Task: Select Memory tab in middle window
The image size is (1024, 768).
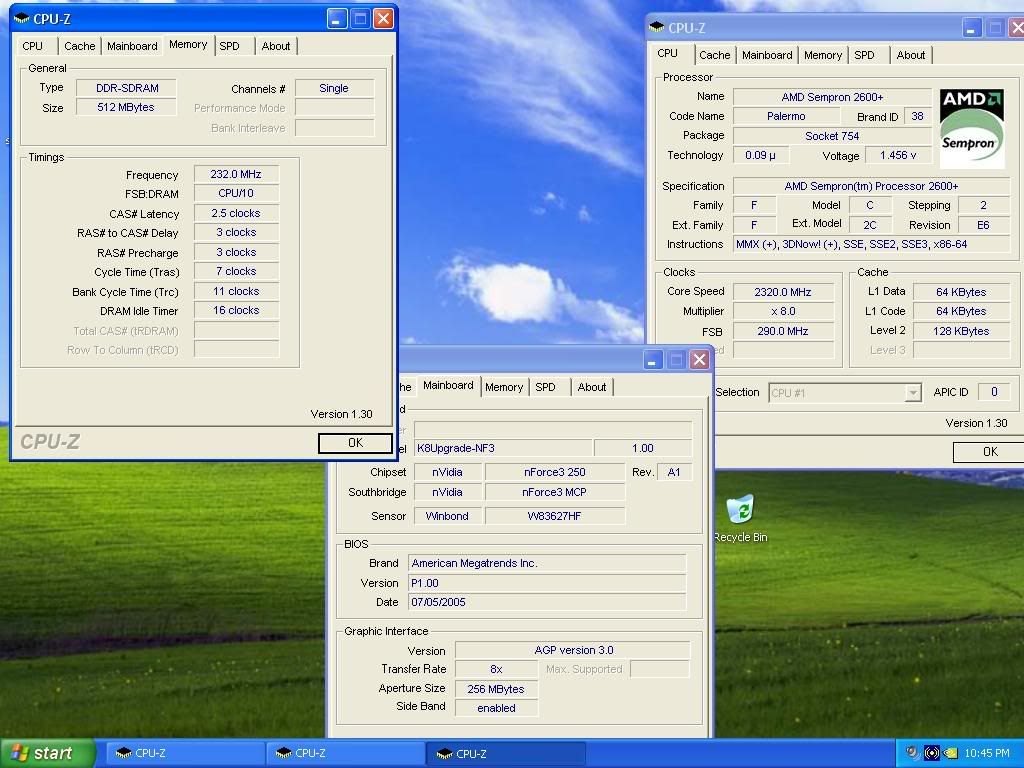Action: tap(504, 387)
